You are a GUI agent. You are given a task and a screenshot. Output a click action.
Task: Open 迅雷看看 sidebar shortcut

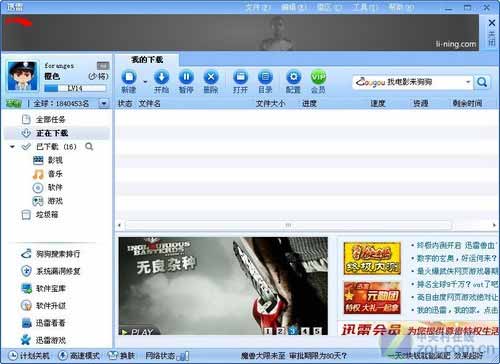click(x=43, y=323)
